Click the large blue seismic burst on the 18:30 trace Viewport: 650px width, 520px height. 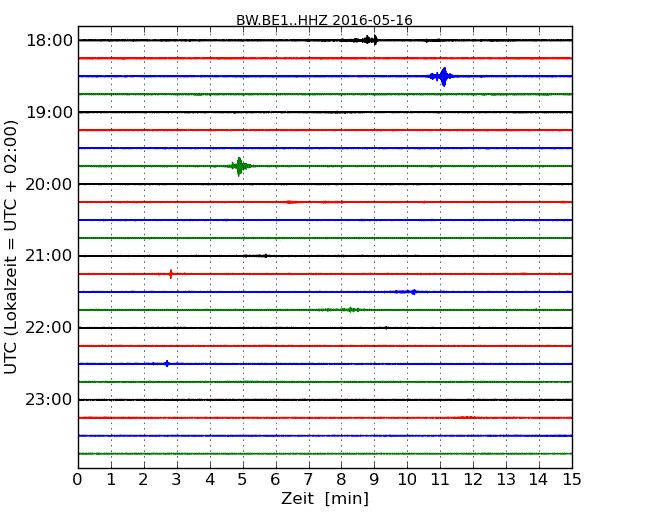coord(442,76)
